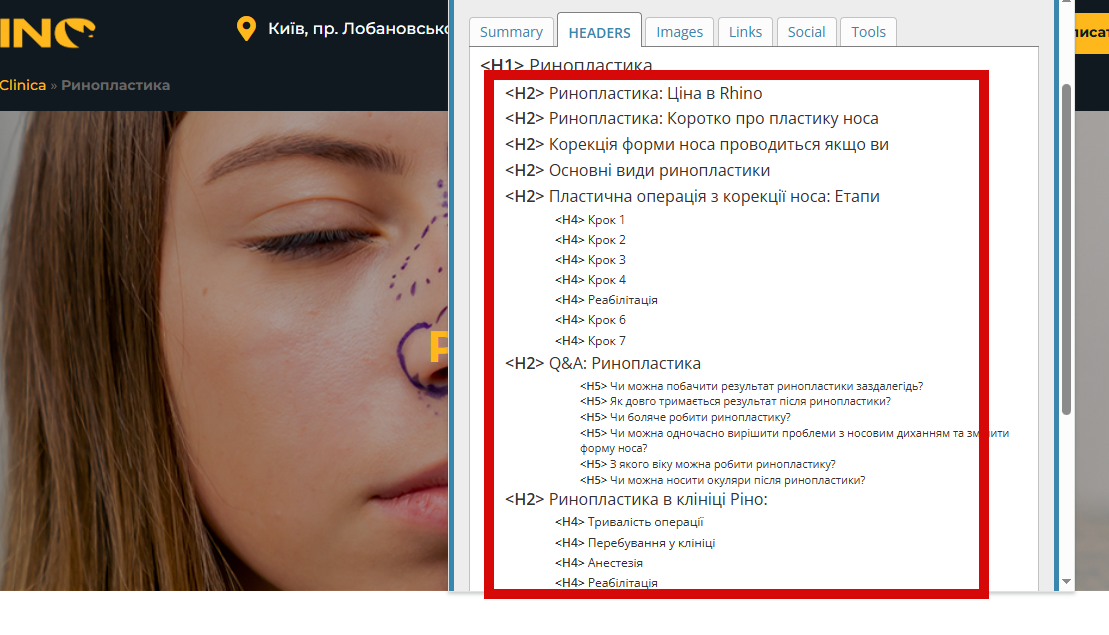Click the yellow button at top right

pos(1091,33)
